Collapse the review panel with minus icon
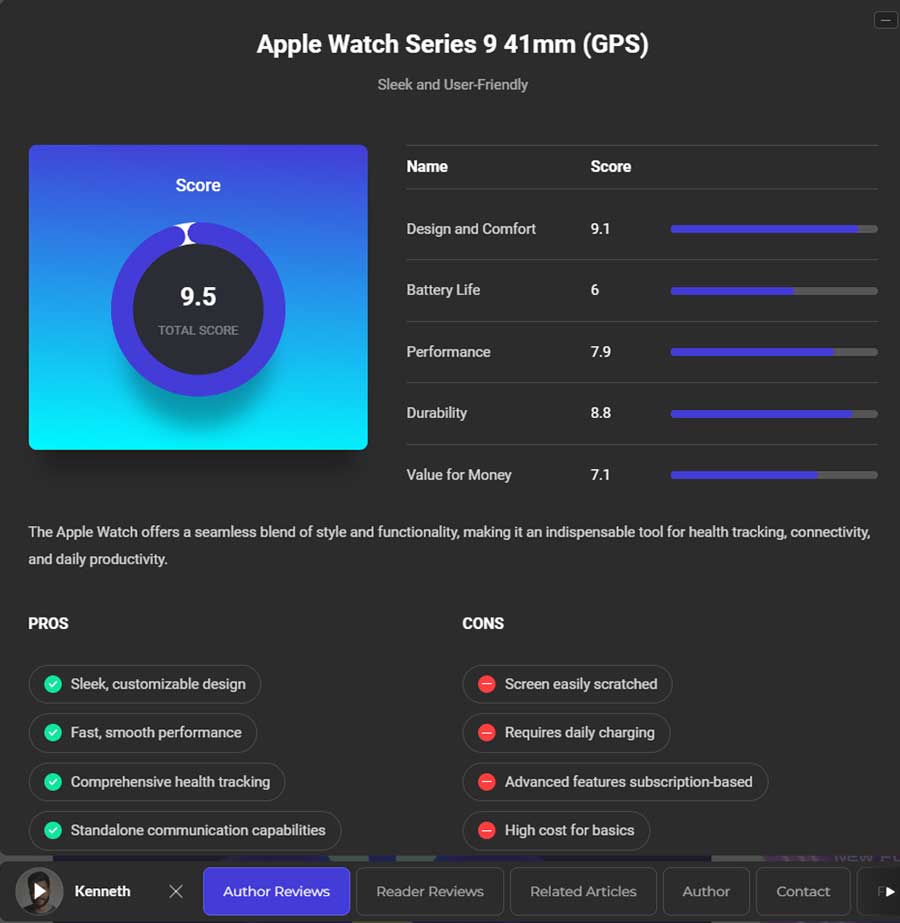This screenshot has height=923, width=900. coord(885,20)
